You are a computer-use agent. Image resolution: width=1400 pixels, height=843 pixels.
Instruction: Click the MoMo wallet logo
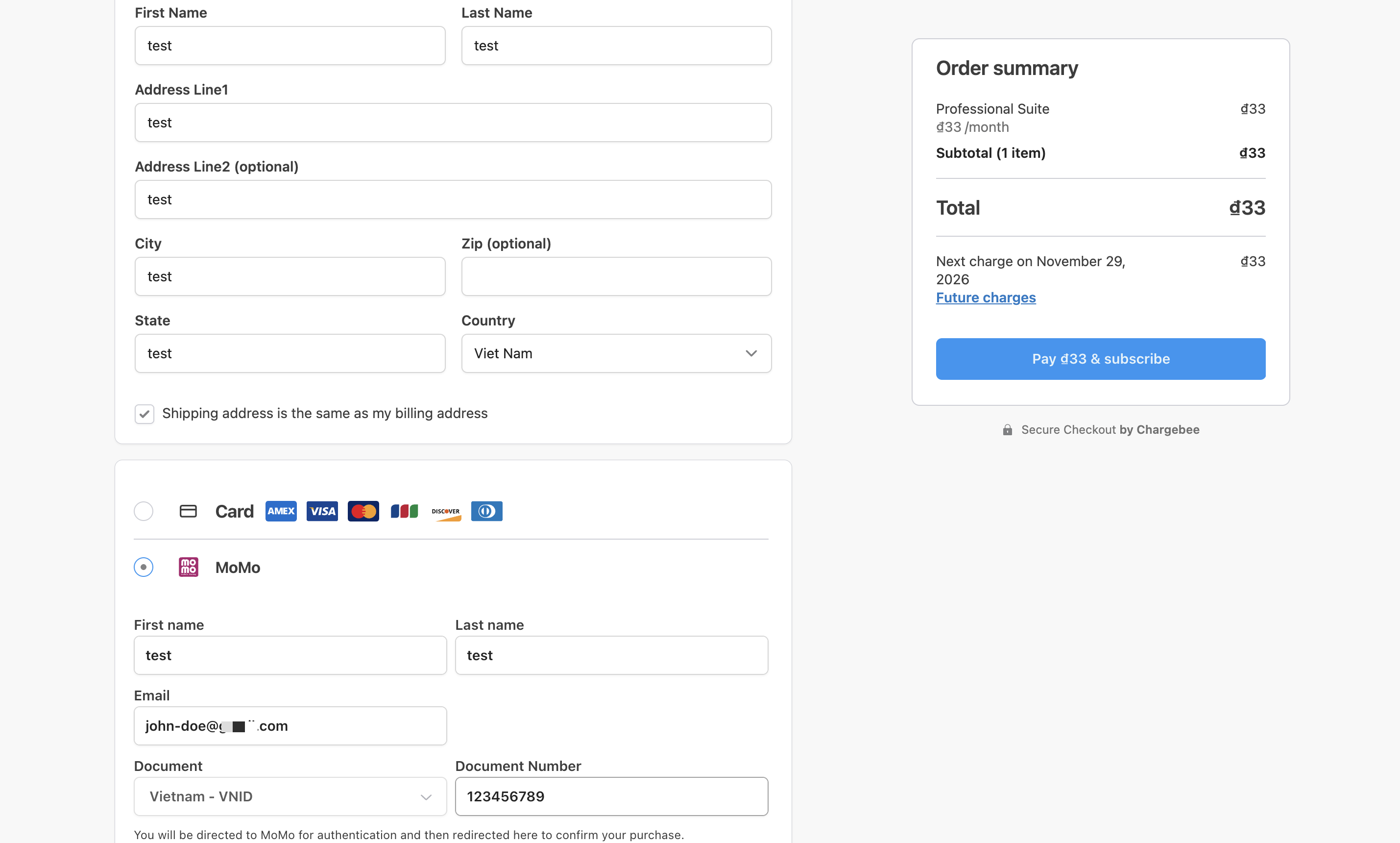point(189,567)
